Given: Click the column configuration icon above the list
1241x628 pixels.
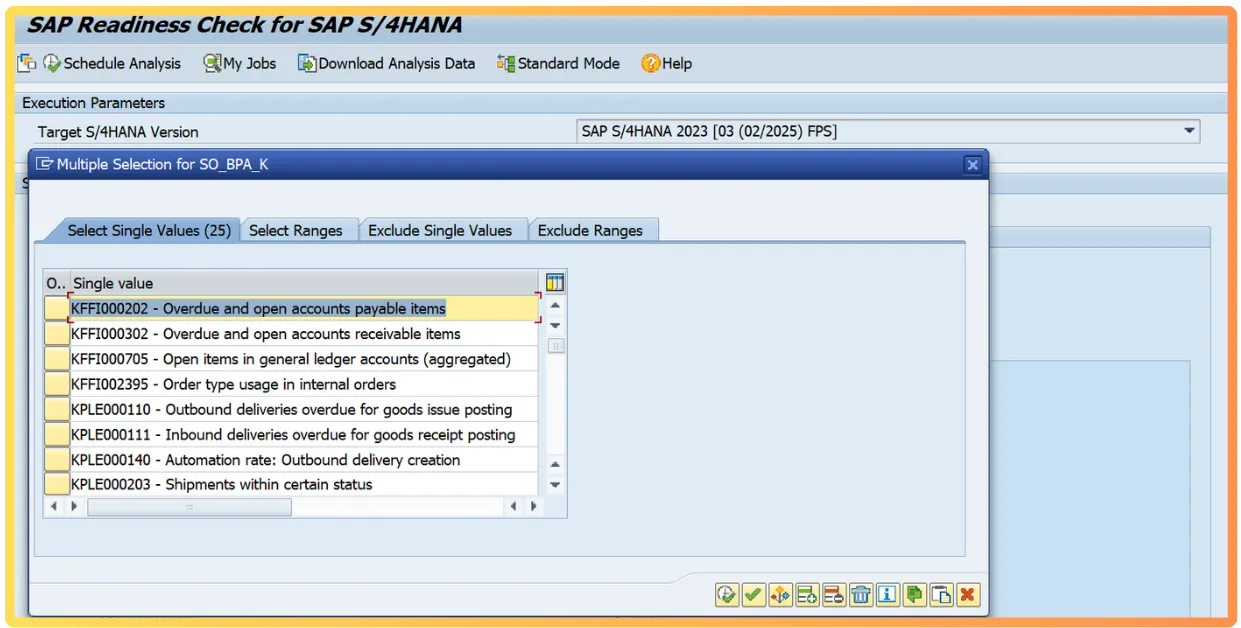Looking at the screenshot, I should 555,282.
